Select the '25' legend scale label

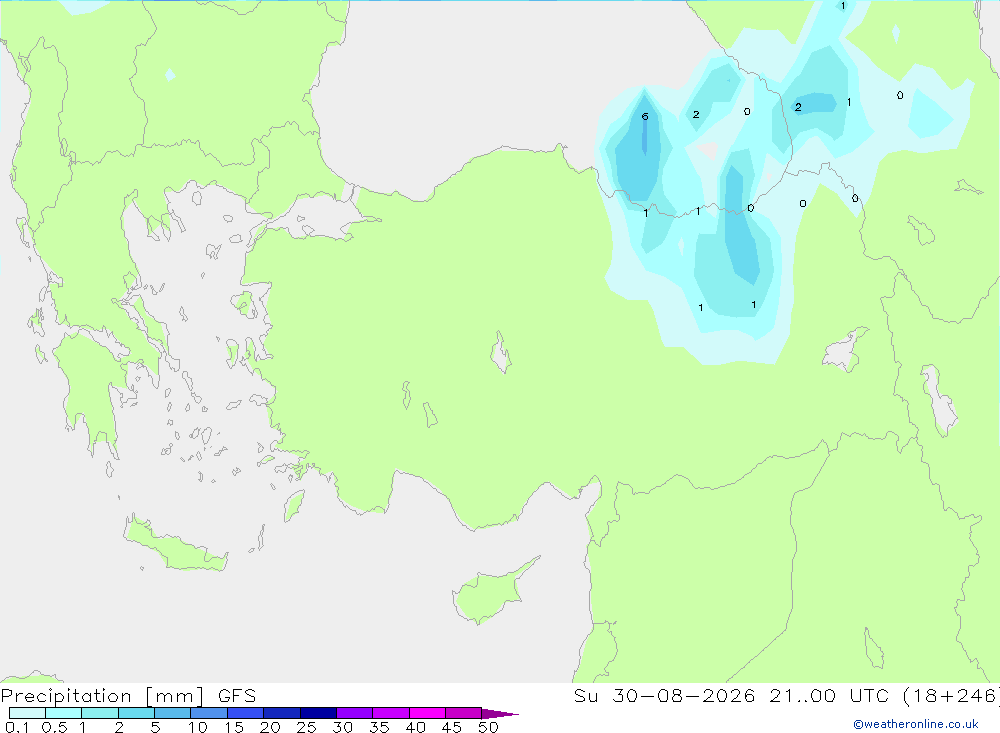point(306,727)
